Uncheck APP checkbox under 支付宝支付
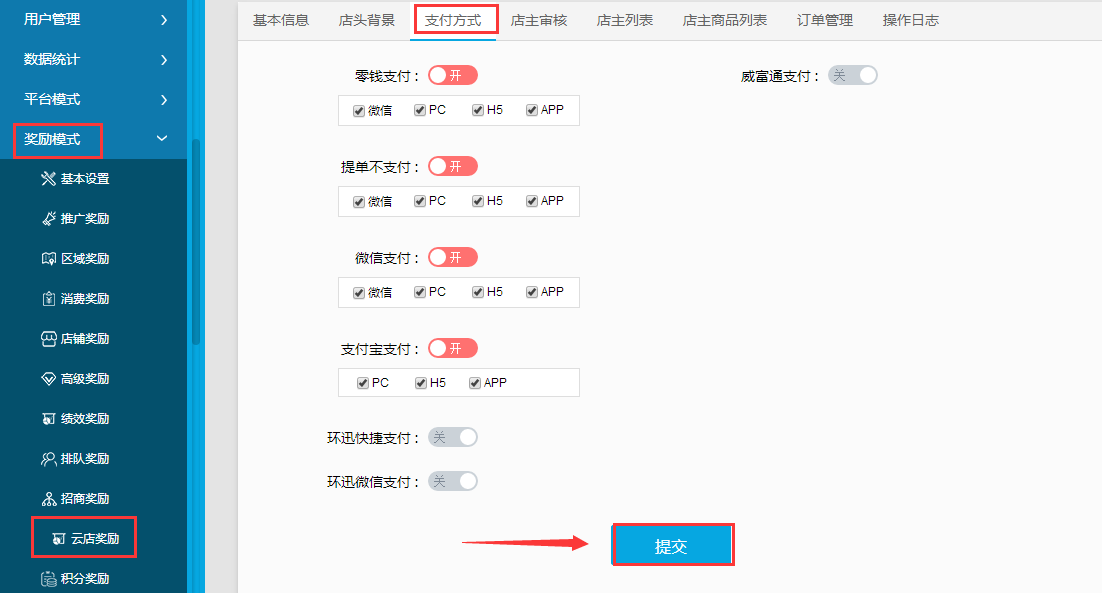 click(x=474, y=383)
